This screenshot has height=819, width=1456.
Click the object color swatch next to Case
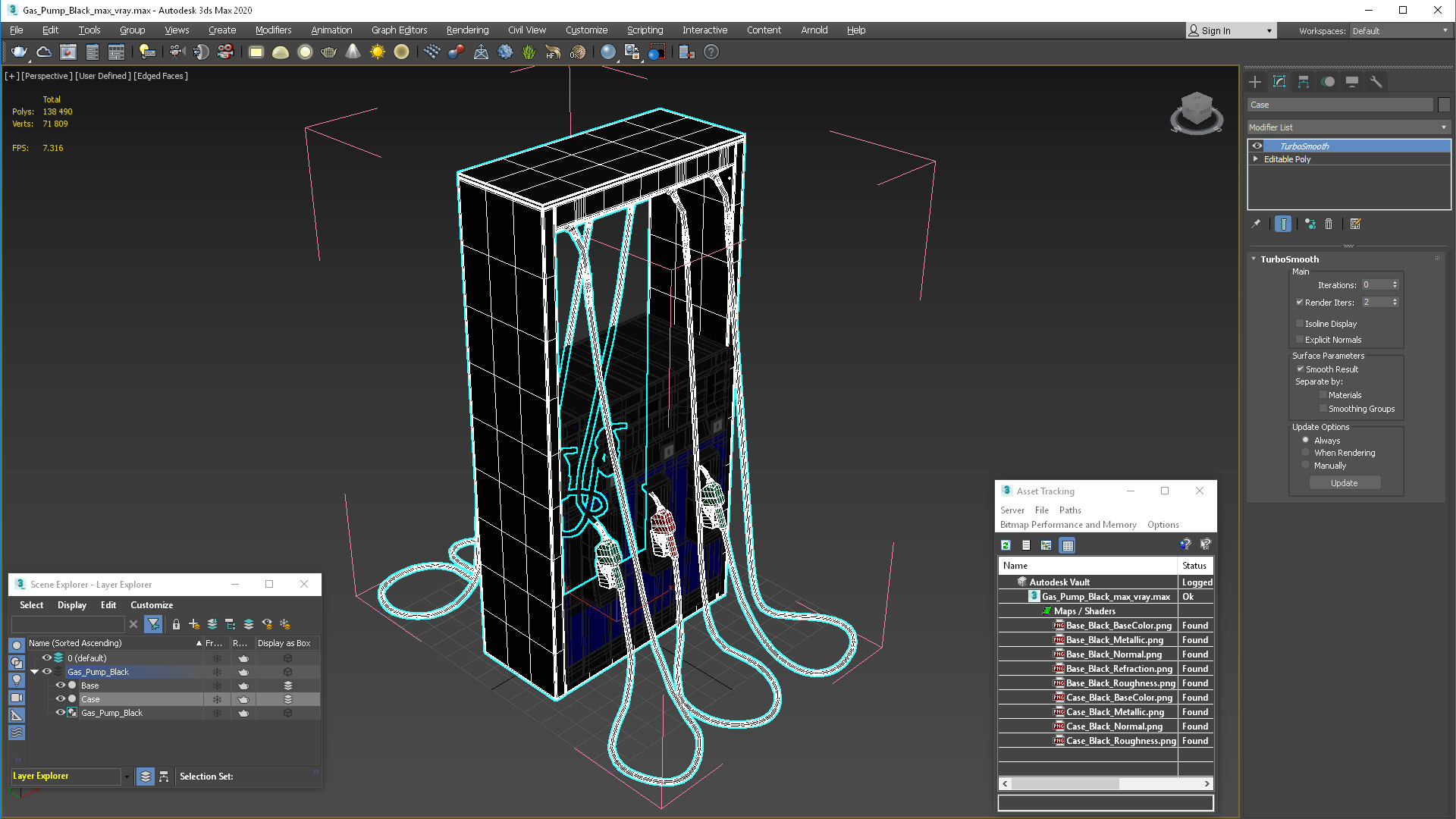pyautogui.click(x=1444, y=105)
